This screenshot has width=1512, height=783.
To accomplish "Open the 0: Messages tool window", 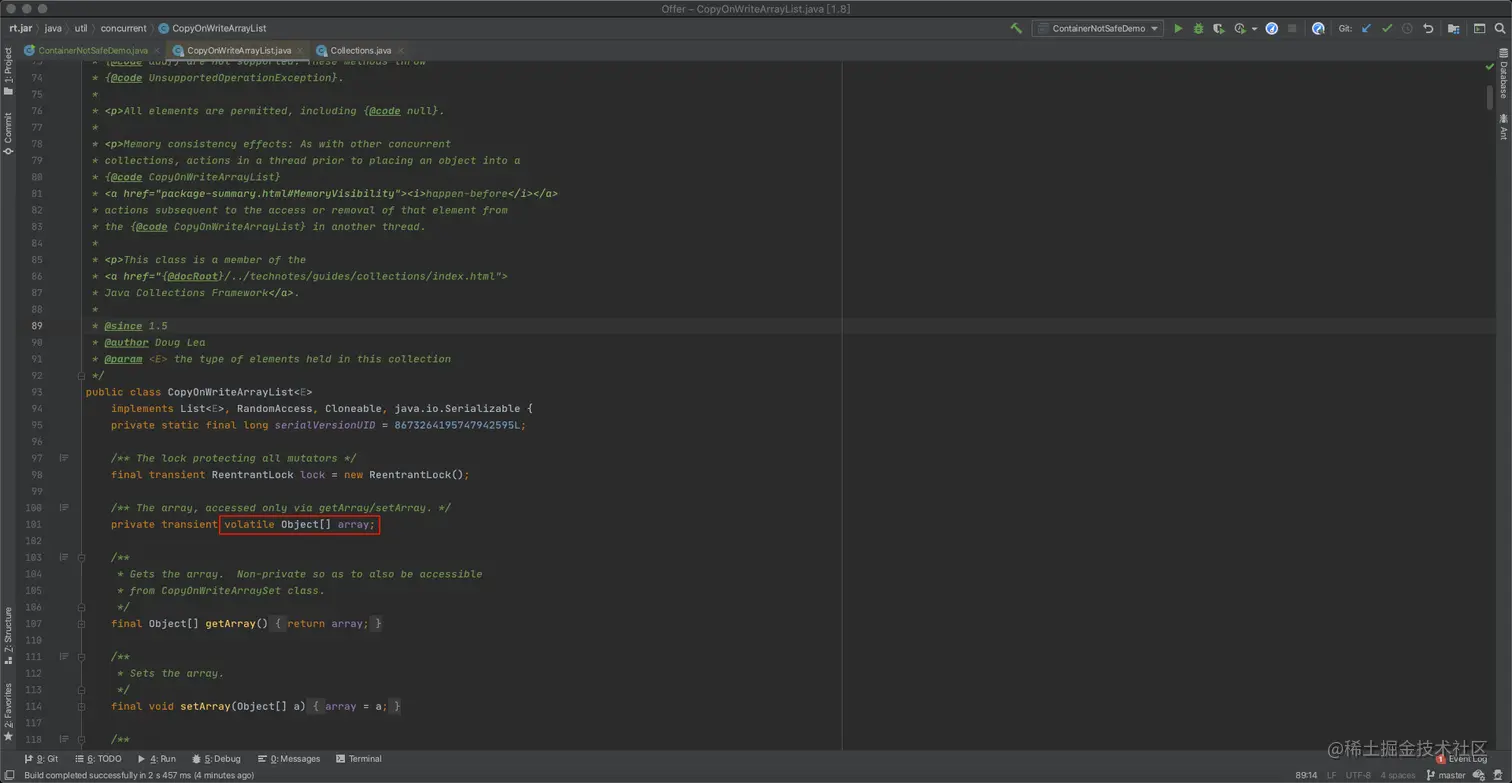I will 289,759.
